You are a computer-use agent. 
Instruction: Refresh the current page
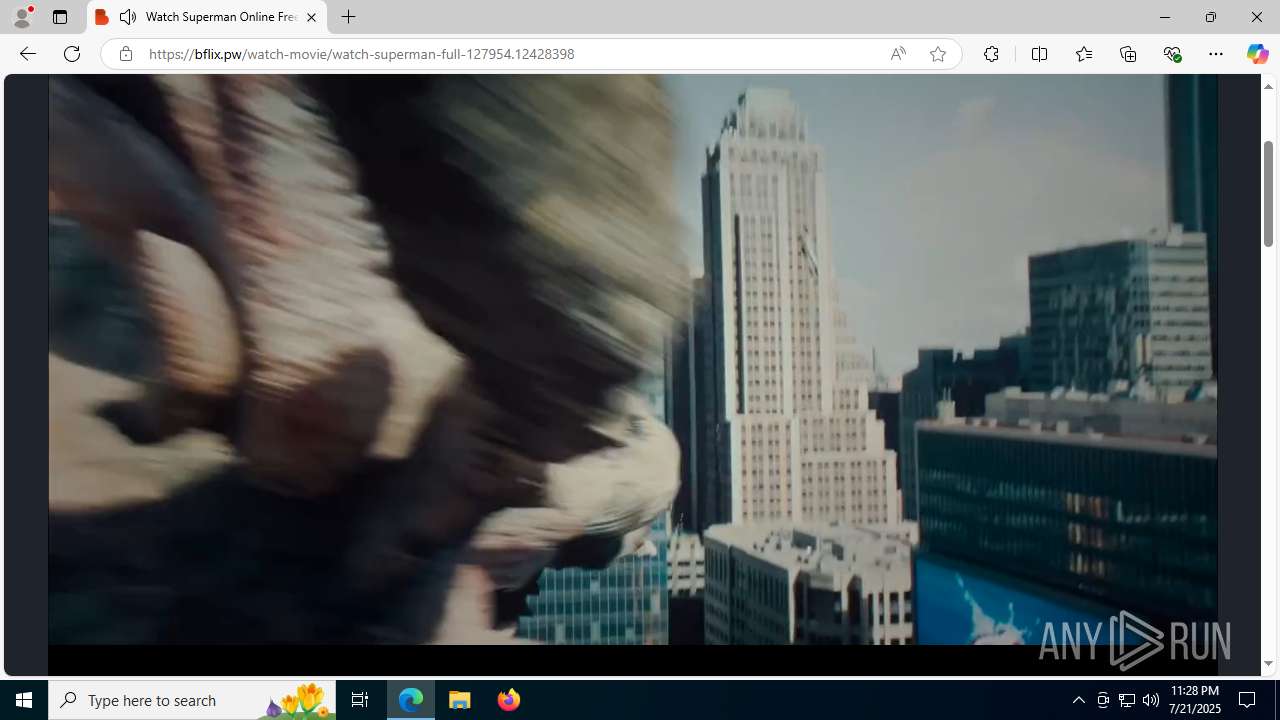tap(72, 54)
